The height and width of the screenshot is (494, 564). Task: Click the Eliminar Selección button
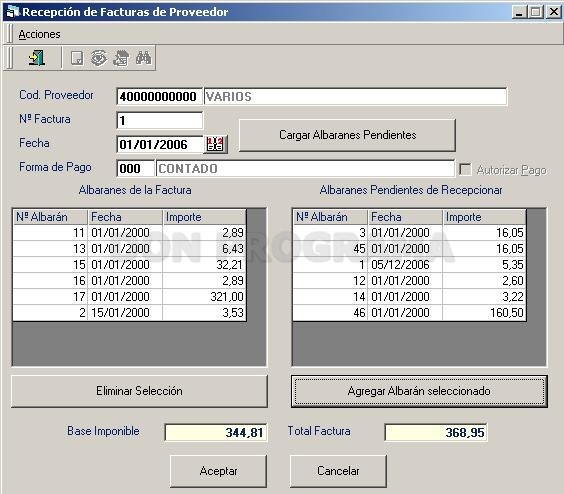click(139, 391)
